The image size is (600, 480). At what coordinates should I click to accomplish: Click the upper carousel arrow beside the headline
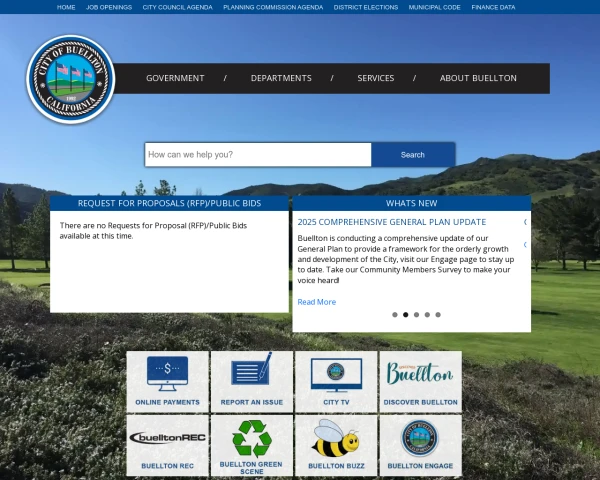pos(525,222)
